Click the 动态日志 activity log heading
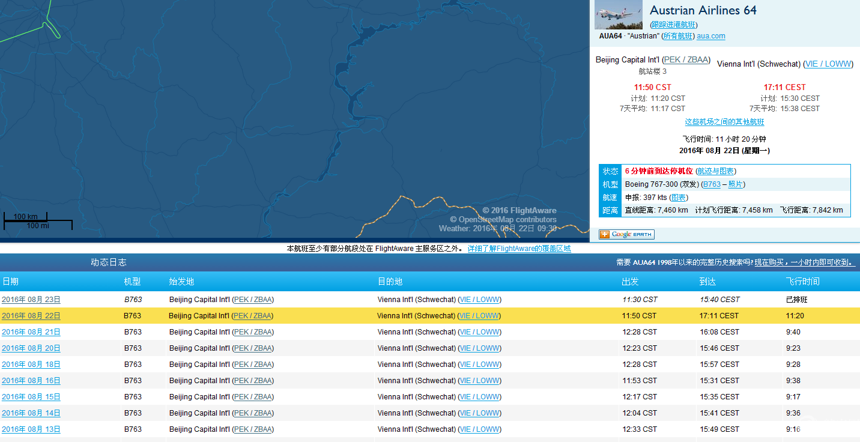 [x=109, y=263]
